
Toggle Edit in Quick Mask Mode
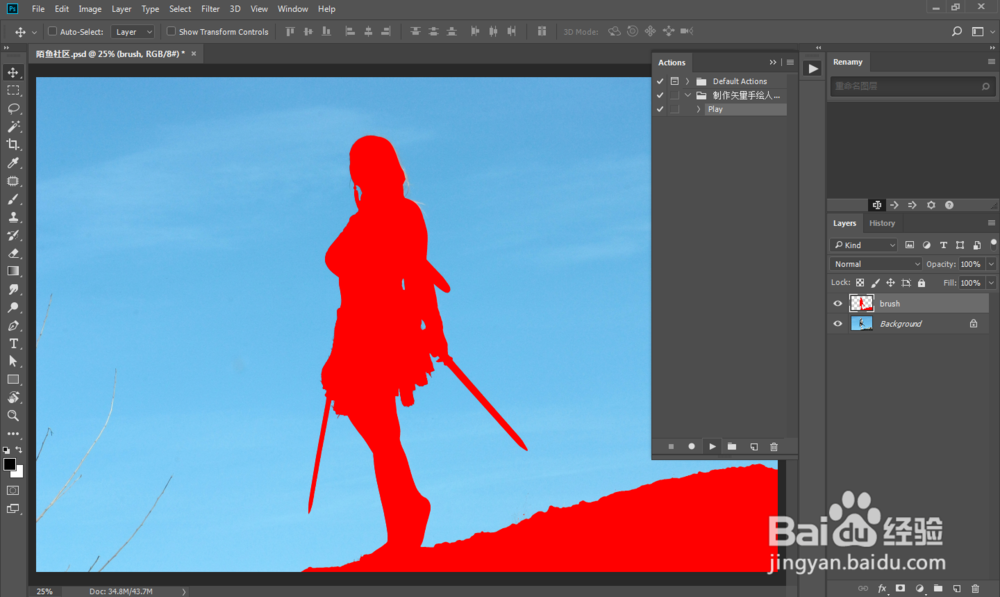pyautogui.click(x=13, y=490)
